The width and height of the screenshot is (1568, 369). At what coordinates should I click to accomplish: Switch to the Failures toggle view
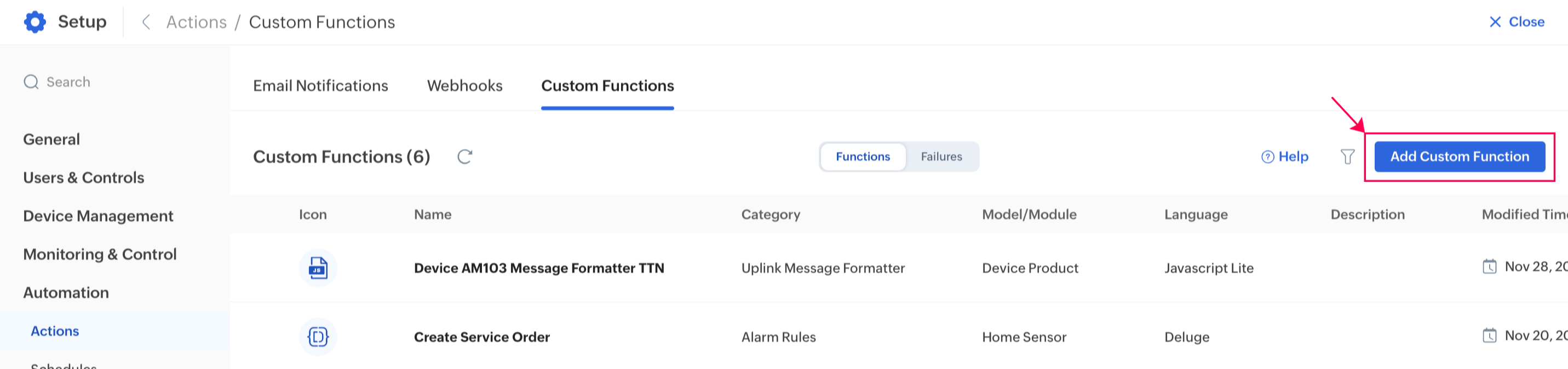[x=940, y=157]
